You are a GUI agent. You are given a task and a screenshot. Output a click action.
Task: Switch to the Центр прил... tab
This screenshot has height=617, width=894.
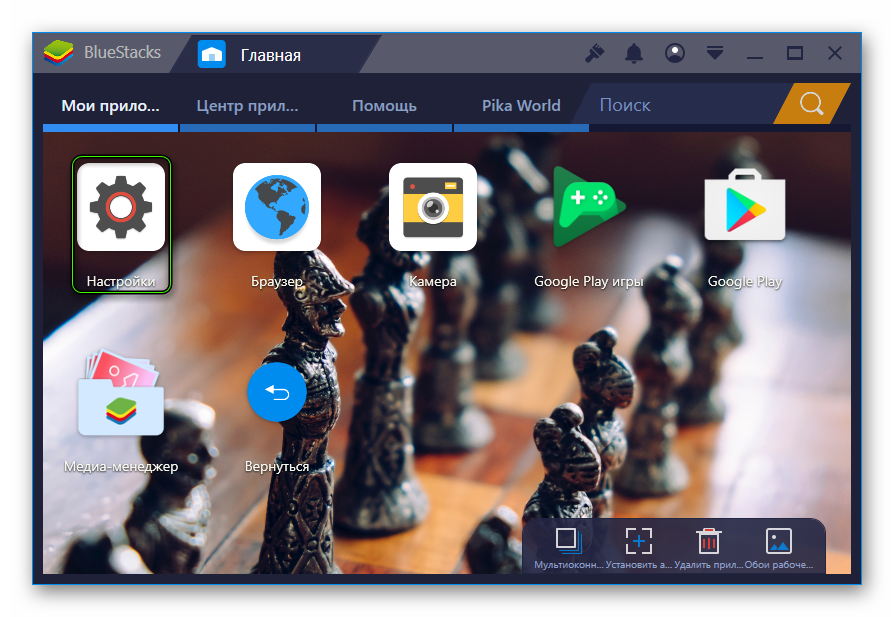(x=247, y=106)
